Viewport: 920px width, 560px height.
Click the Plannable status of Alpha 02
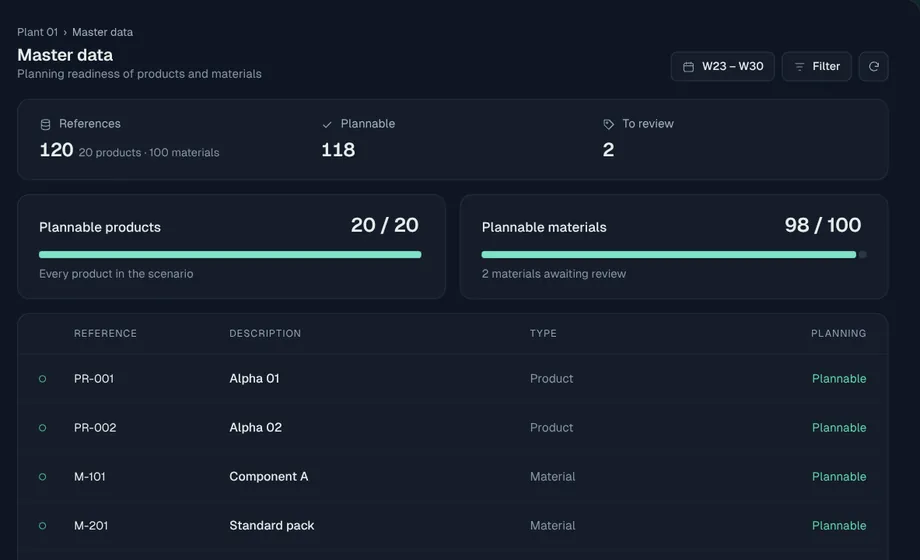coord(839,428)
